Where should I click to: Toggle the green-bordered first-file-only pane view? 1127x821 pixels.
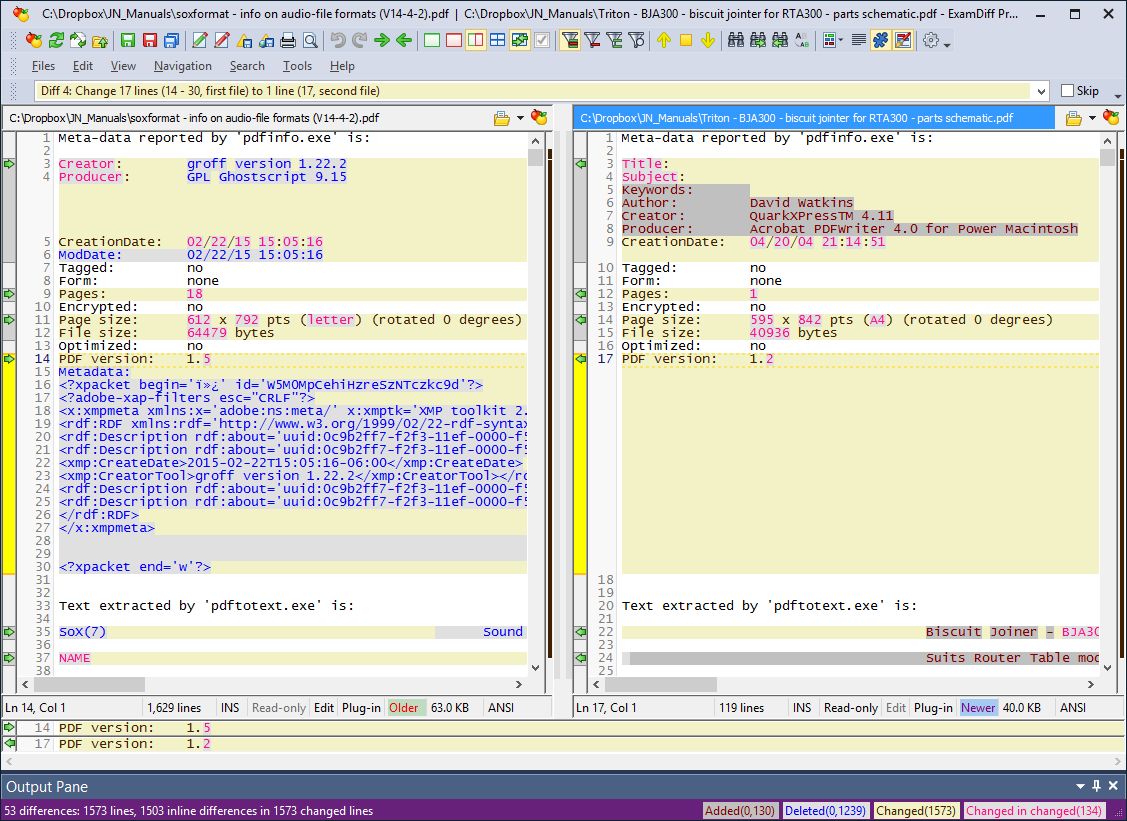click(x=432, y=40)
